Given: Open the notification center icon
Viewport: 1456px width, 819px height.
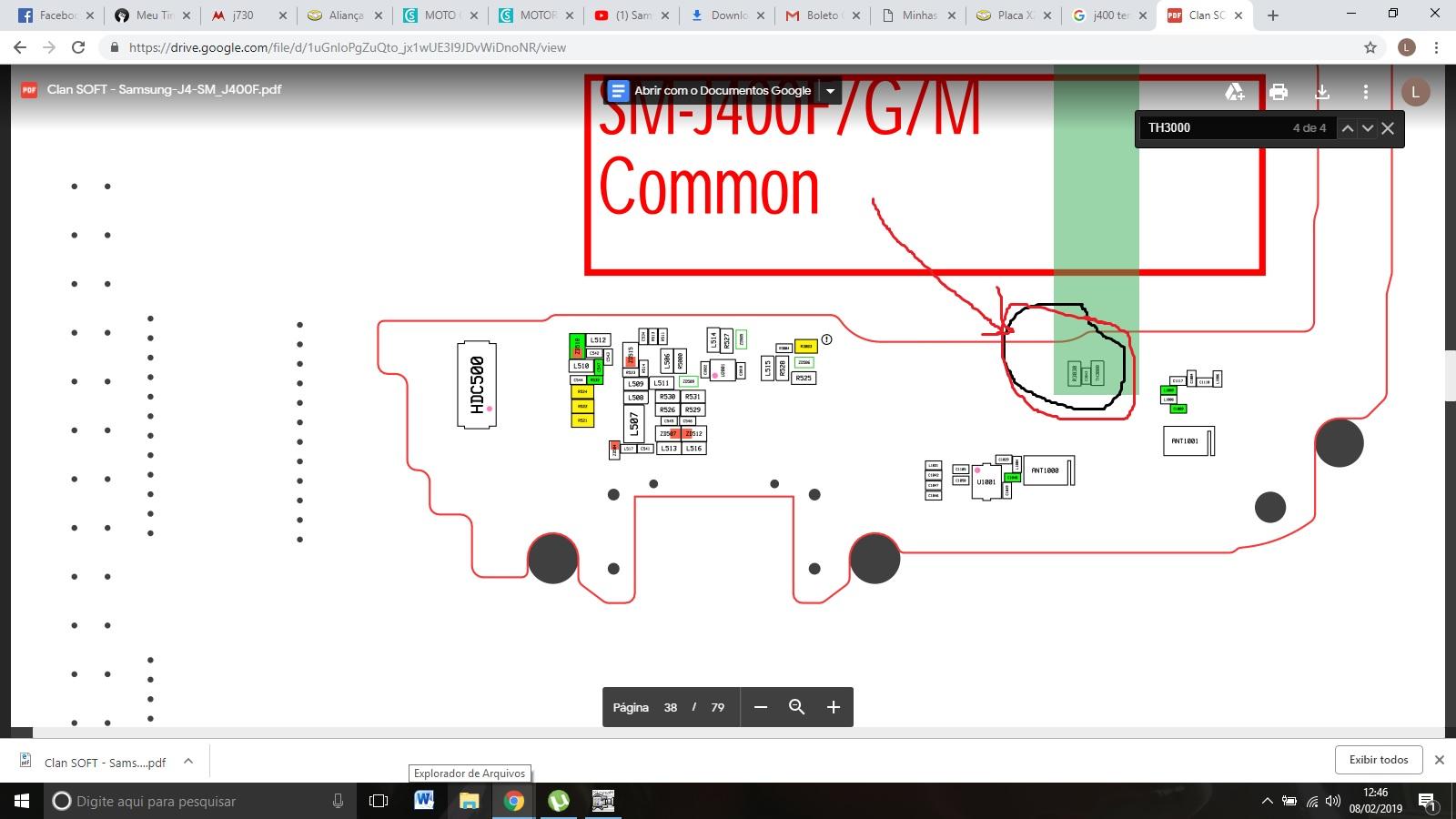Looking at the screenshot, I should click(1427, 802).
